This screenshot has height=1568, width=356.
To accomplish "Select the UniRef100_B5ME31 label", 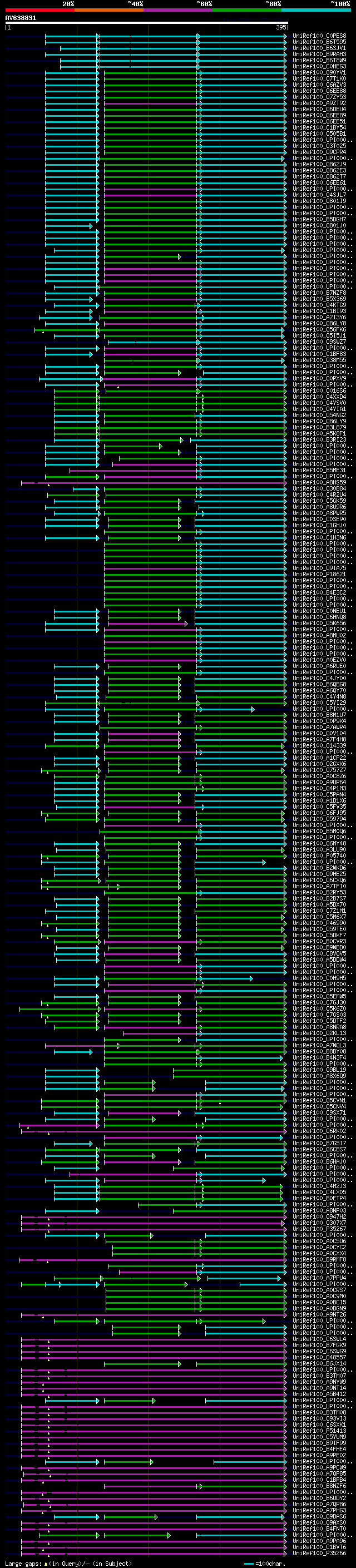I will [x=319, y=471].
